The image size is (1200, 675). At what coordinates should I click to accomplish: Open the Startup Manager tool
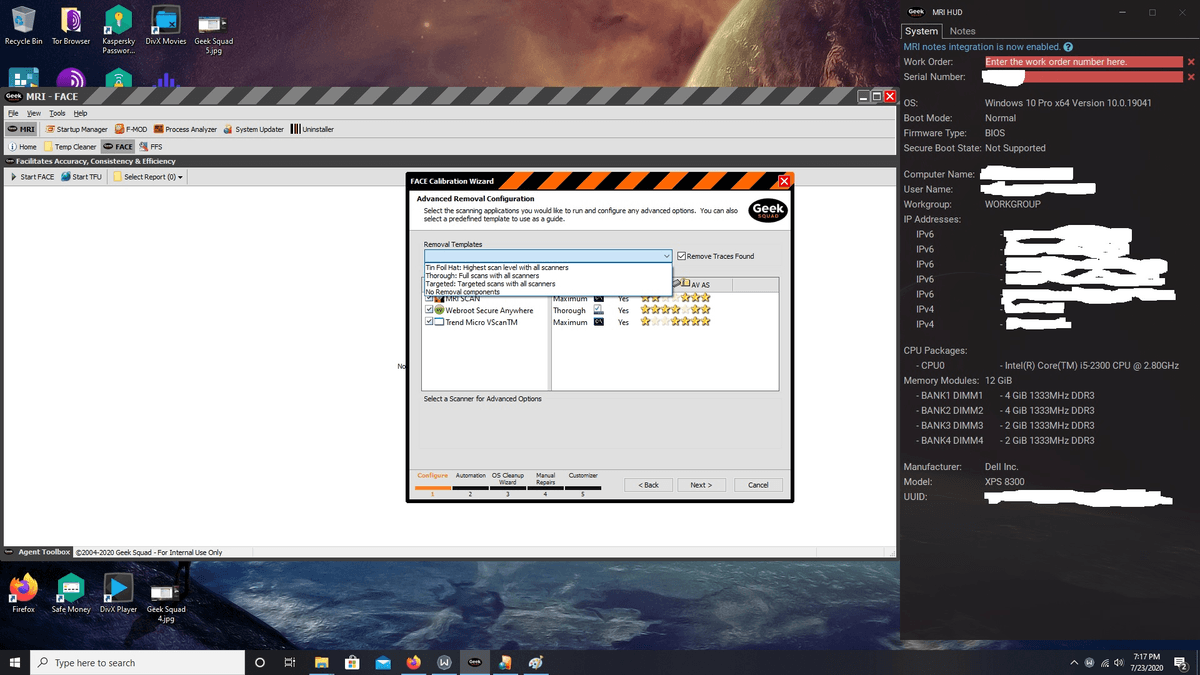[76, 129]
